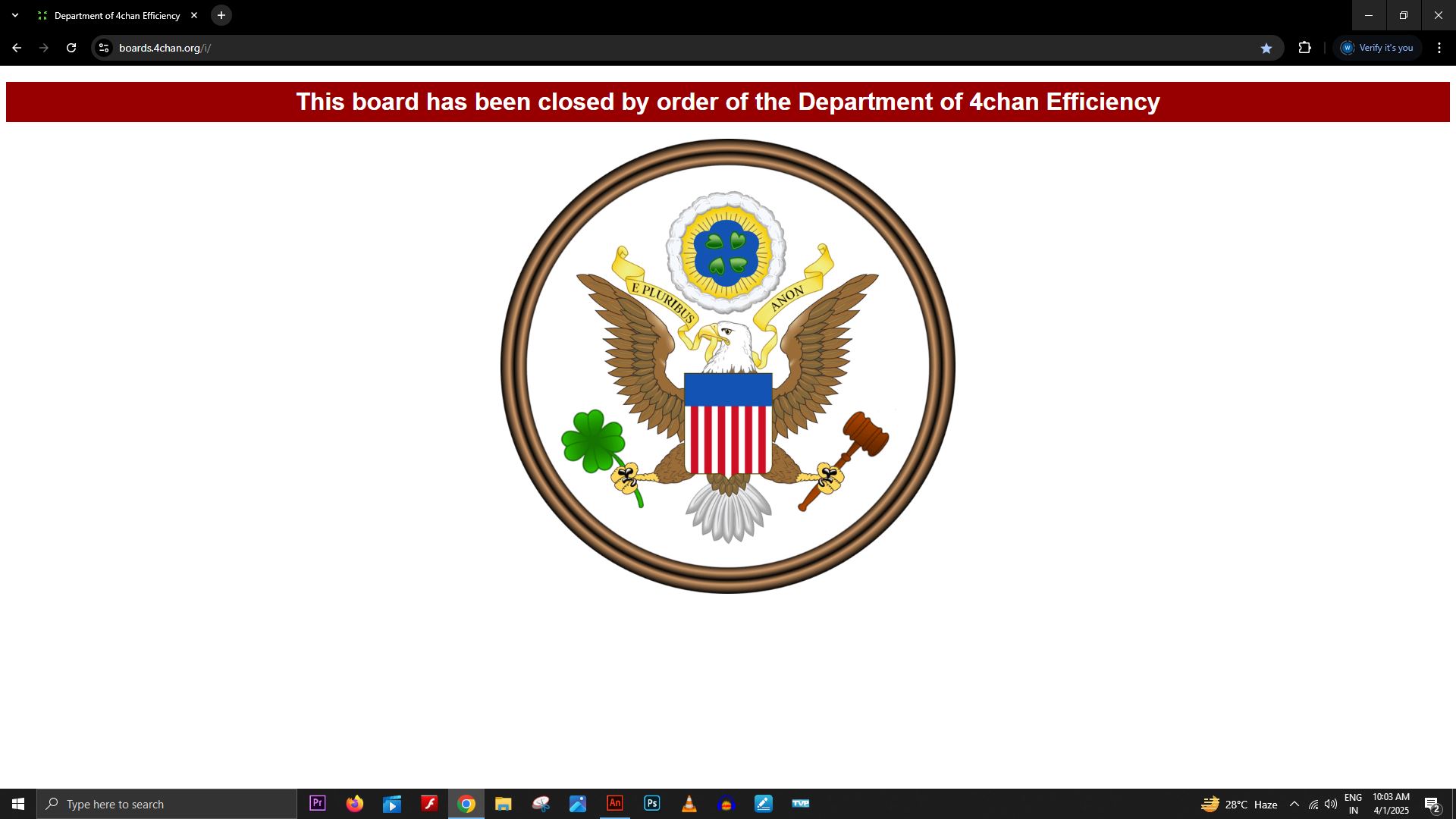
Task: Close the Department of 4chan Efficiency tab
Action: click(x=194, y=15)
